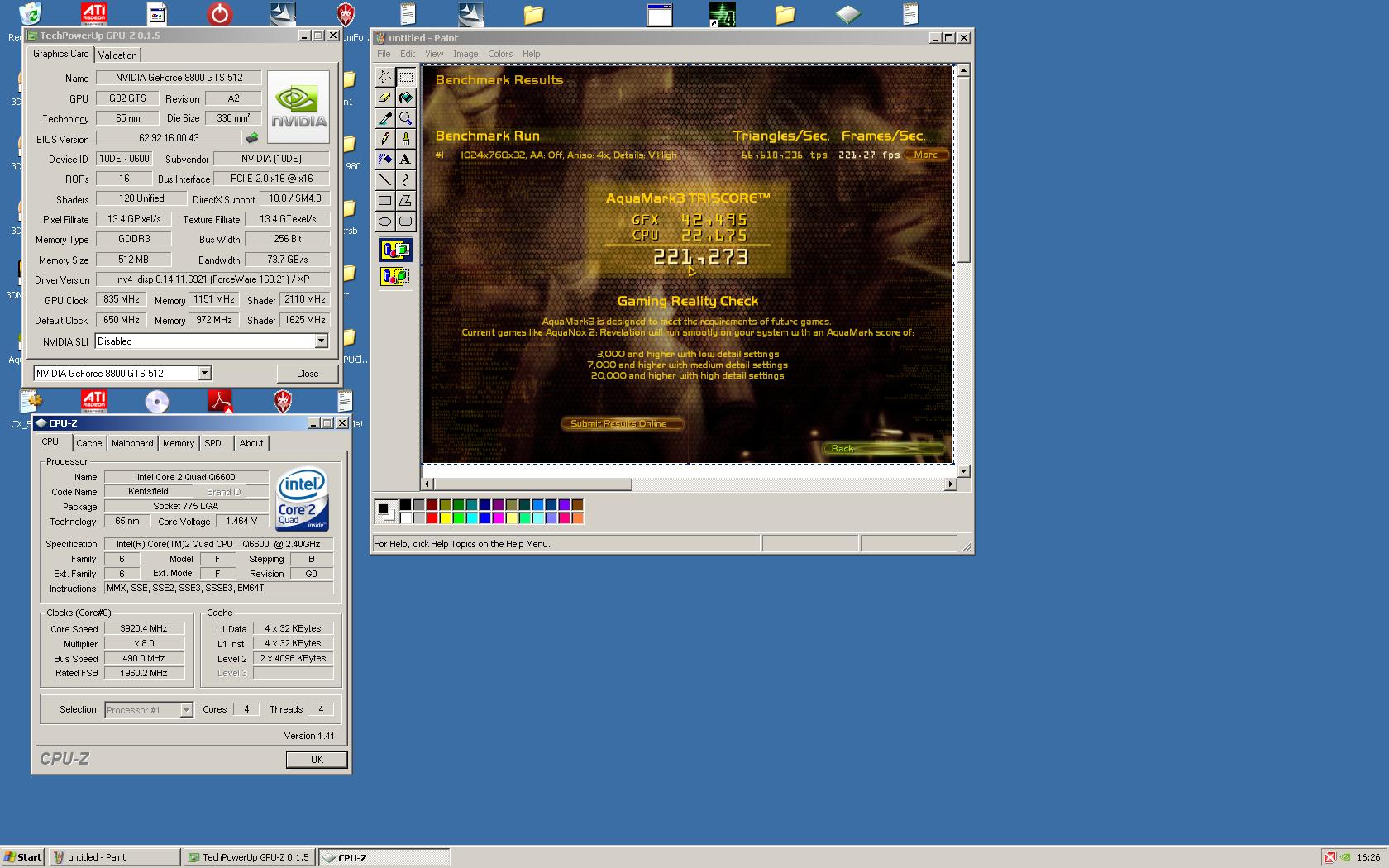Click the Core Speed value 3920.4 MHz
The image size is (1389, 868).
144,629
